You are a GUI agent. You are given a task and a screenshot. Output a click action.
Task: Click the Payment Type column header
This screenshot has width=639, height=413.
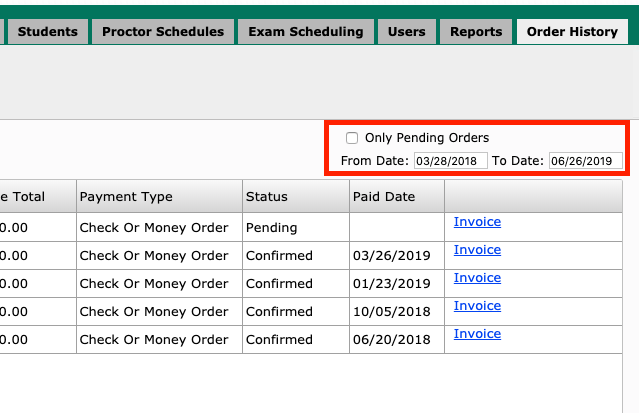(x=126, y=197)
